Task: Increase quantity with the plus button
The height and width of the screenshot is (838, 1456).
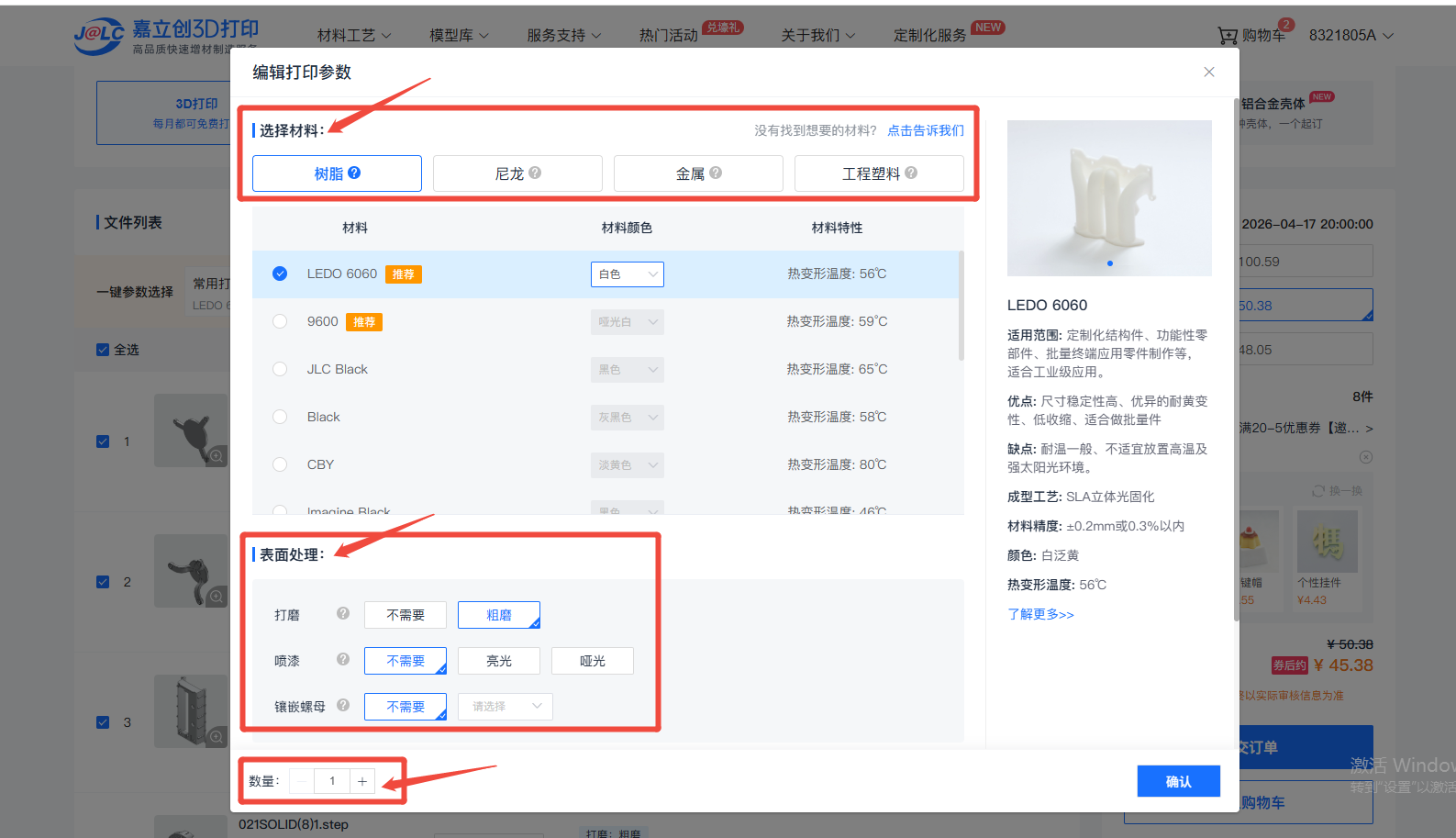Action: [x=362, y=781]
